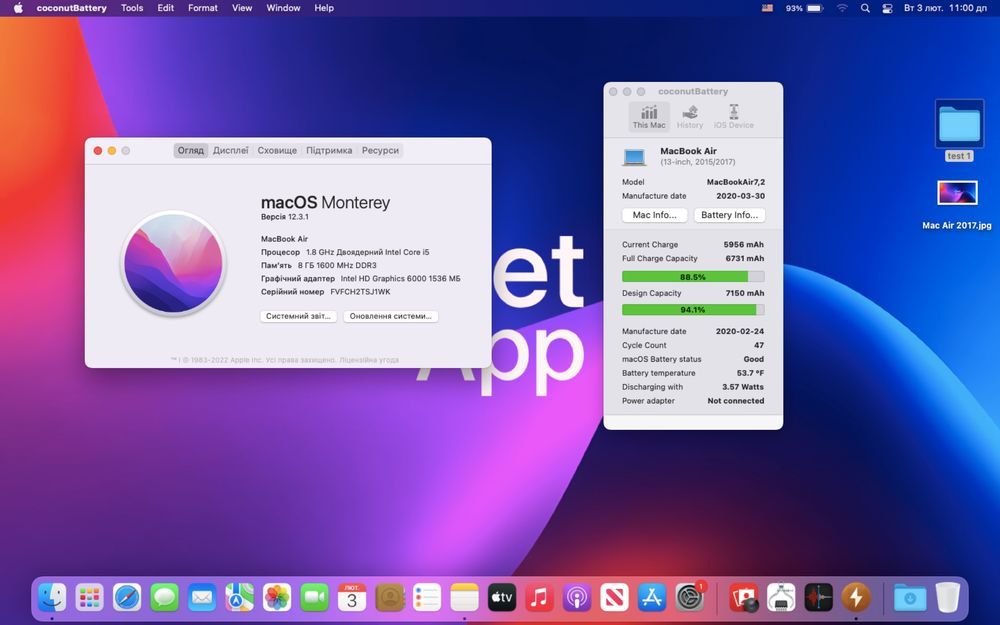Open Reminders from the Dock

pyautogui.click(x=427, y=598)
